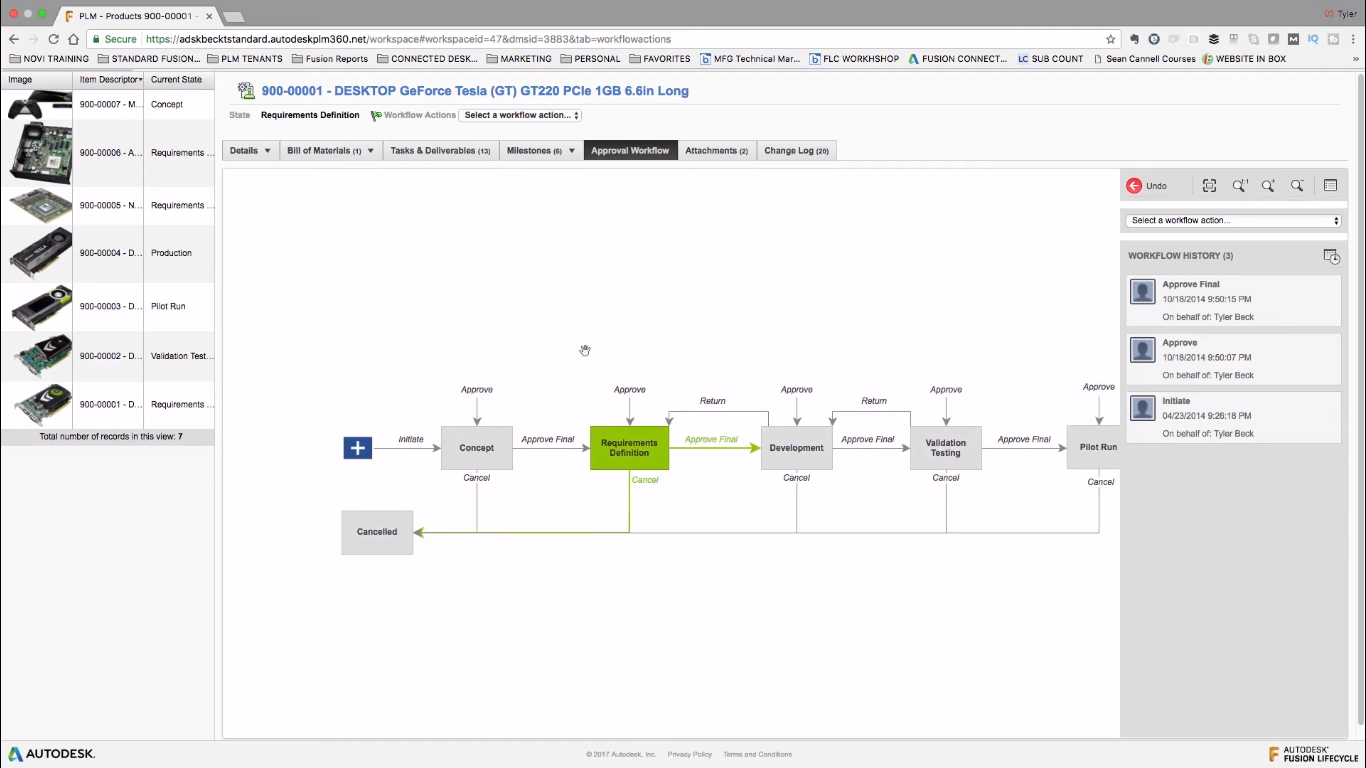Open the Fusion Reports bookmark folder
1366x768 pixels.
click(329, 59)
